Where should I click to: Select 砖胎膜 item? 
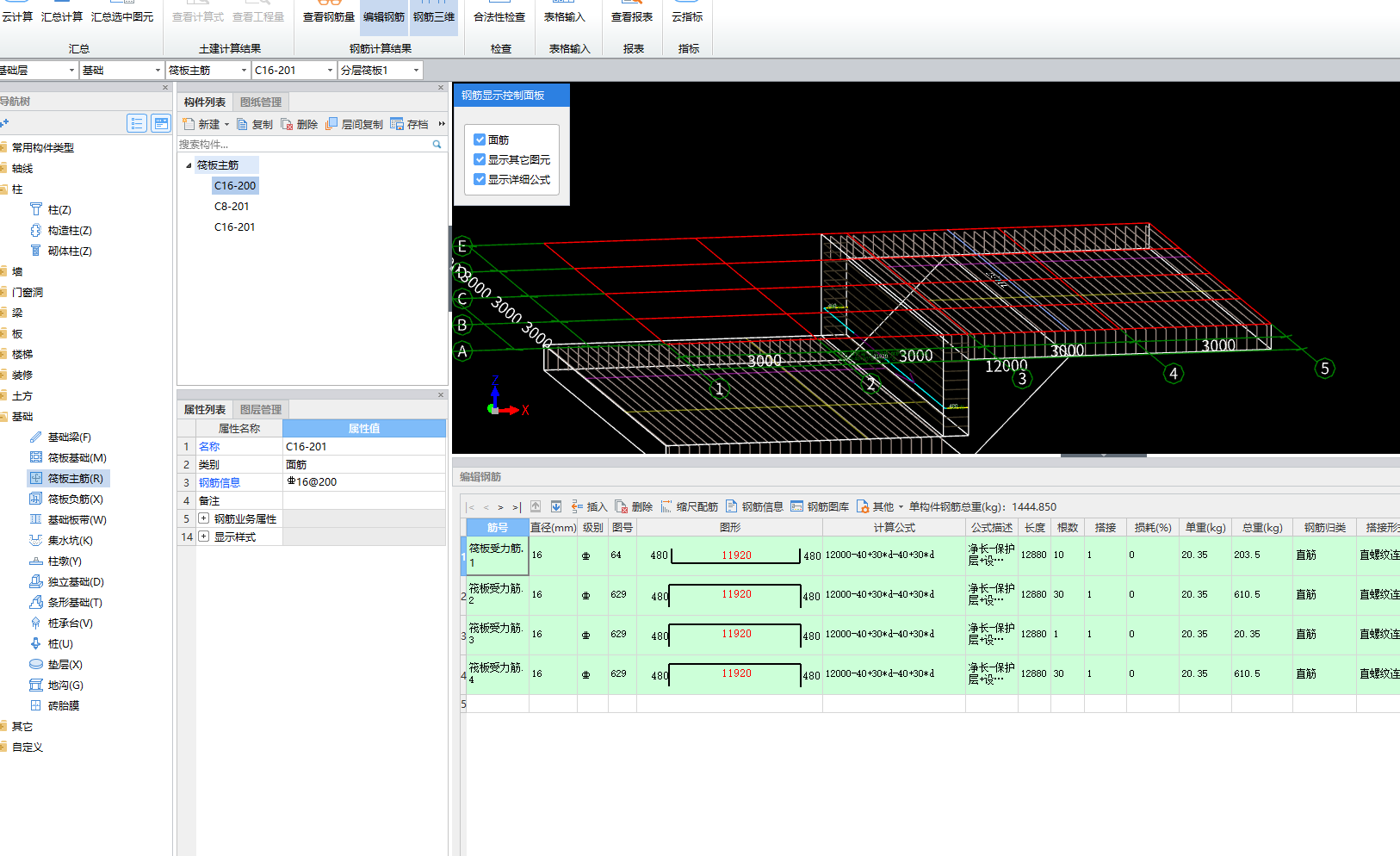pyautogui.click(x=63, y=705)
